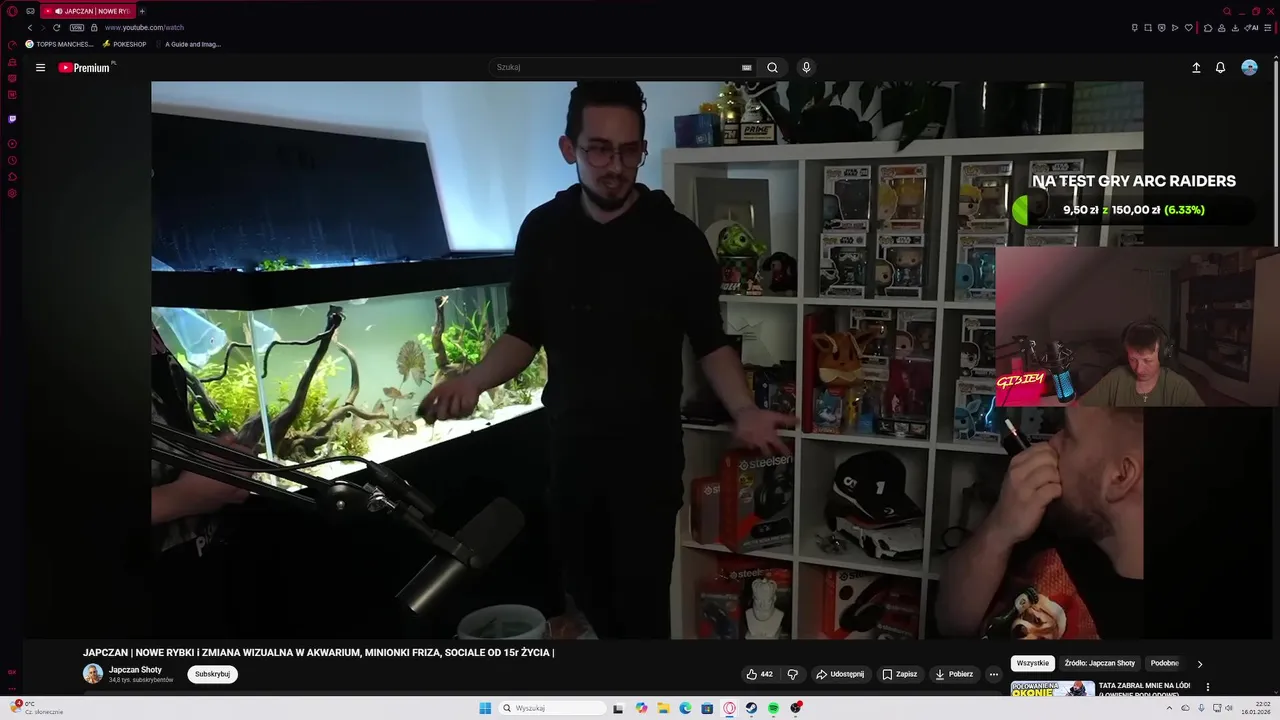Viewport: 1280px width, 720px height.
Task: Open taskbar clock showing 22:02
Action: pos(1255,708)
